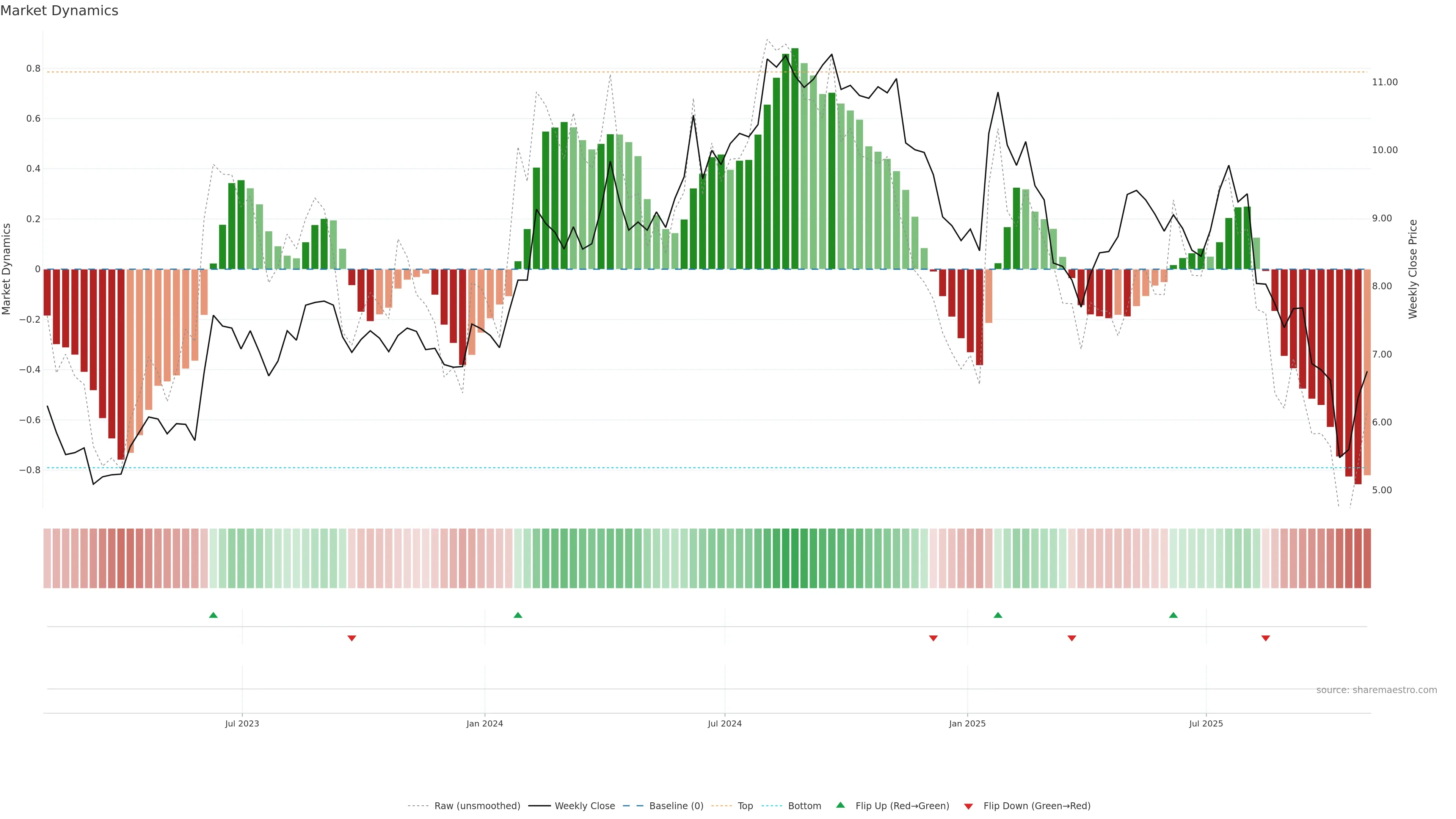Click the Weekly Close Price axis label
The image size is (1456, 819).
[x=1413, y=269]
